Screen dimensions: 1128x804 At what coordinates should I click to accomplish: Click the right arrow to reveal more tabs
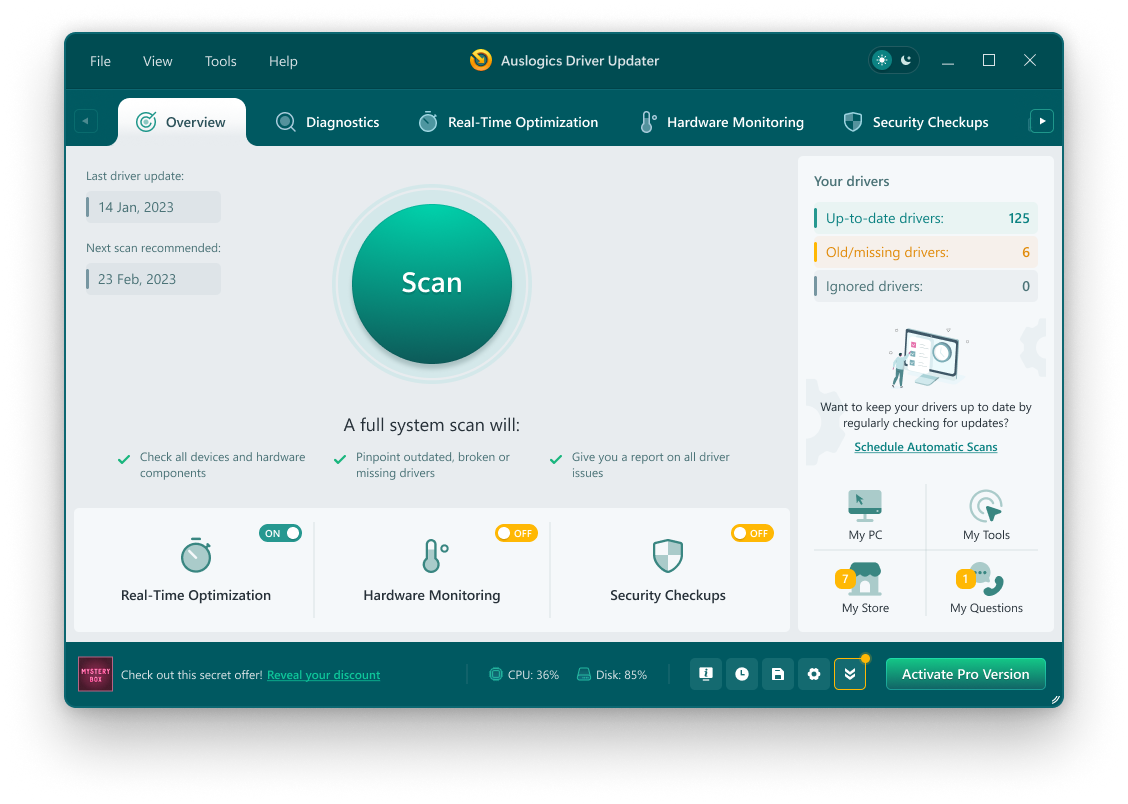coord(1041,120)
